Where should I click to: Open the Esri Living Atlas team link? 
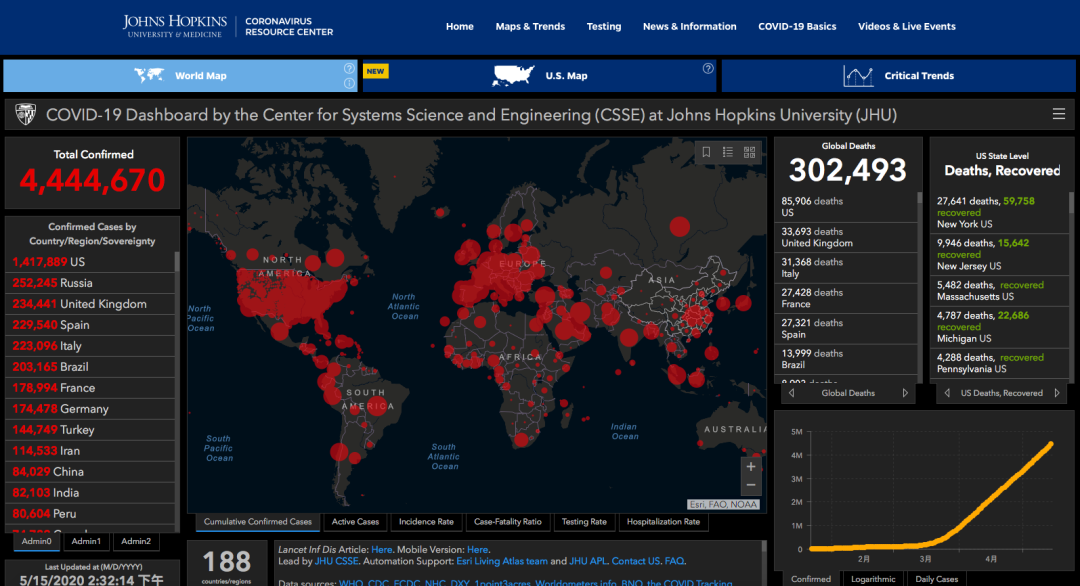(502, 561)
